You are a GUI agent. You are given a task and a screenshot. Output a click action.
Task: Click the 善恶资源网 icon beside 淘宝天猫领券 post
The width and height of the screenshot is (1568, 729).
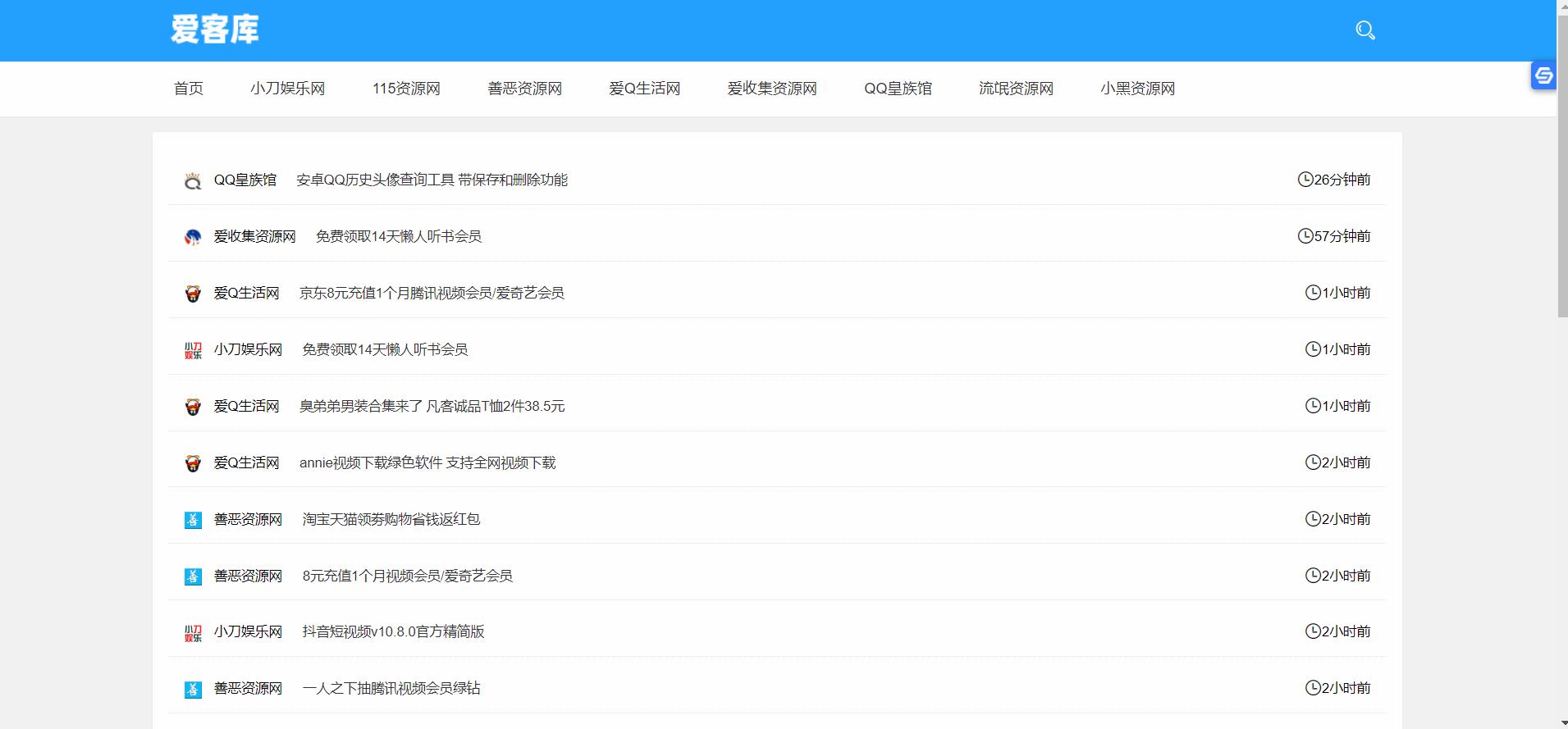193,520
